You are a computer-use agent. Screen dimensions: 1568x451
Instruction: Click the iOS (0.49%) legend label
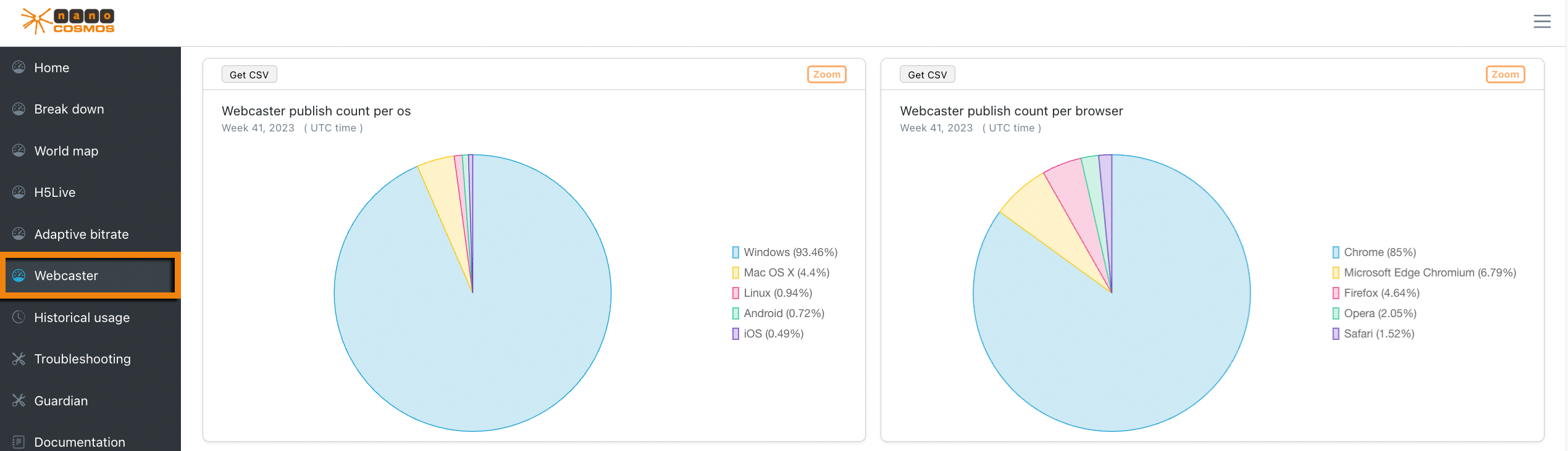(774, 334)
